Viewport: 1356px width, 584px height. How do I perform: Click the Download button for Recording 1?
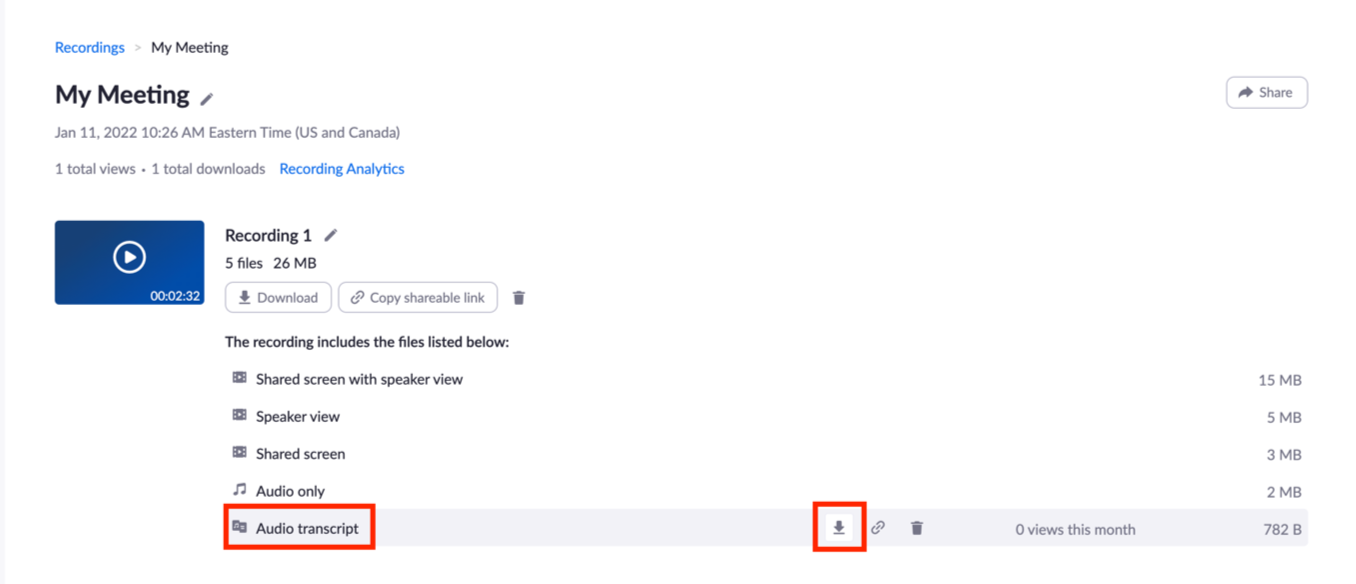[x=278, y=297]
